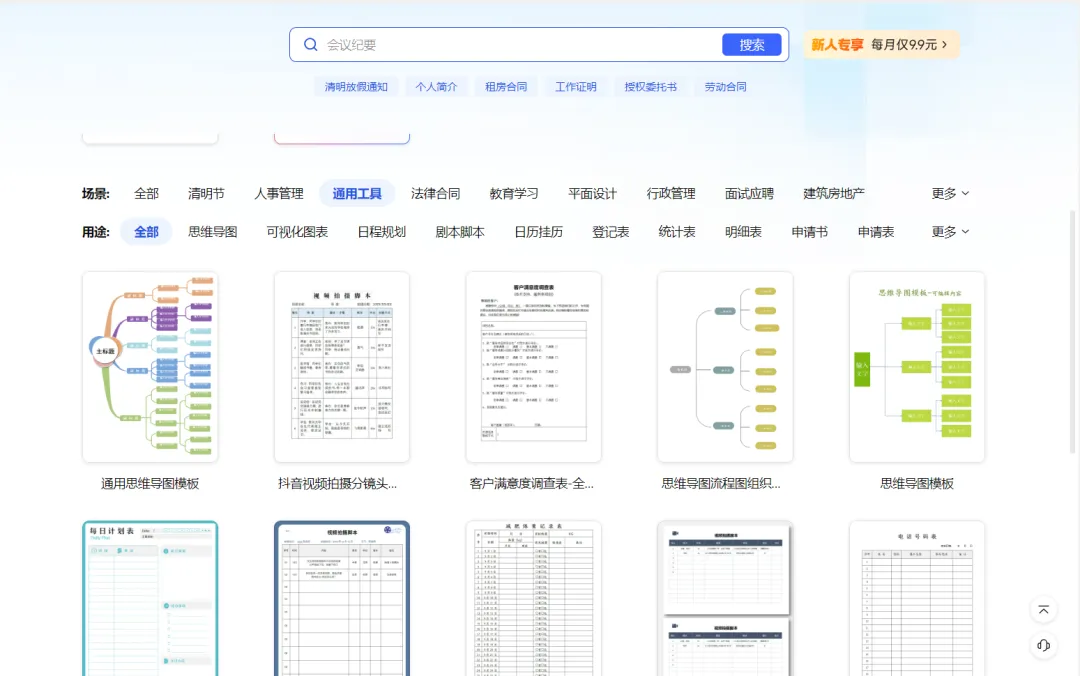The width and height of the screenshot is (1080, 676).
Task: Select the 平面设计 scene filter
Action: click(592, 194)
